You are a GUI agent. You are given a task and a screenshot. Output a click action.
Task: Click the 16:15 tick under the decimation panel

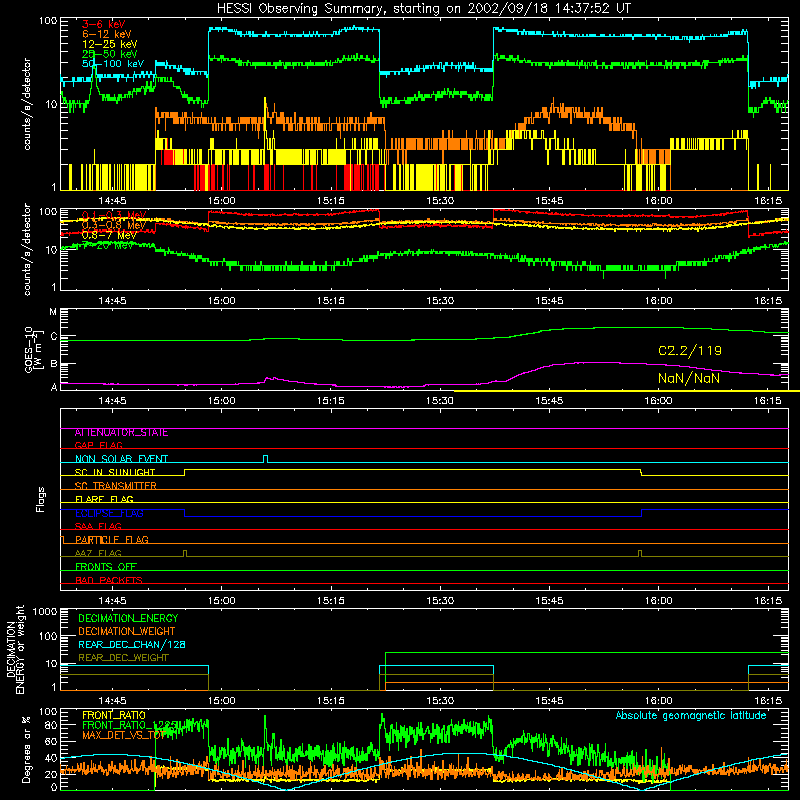coord(767,701)
